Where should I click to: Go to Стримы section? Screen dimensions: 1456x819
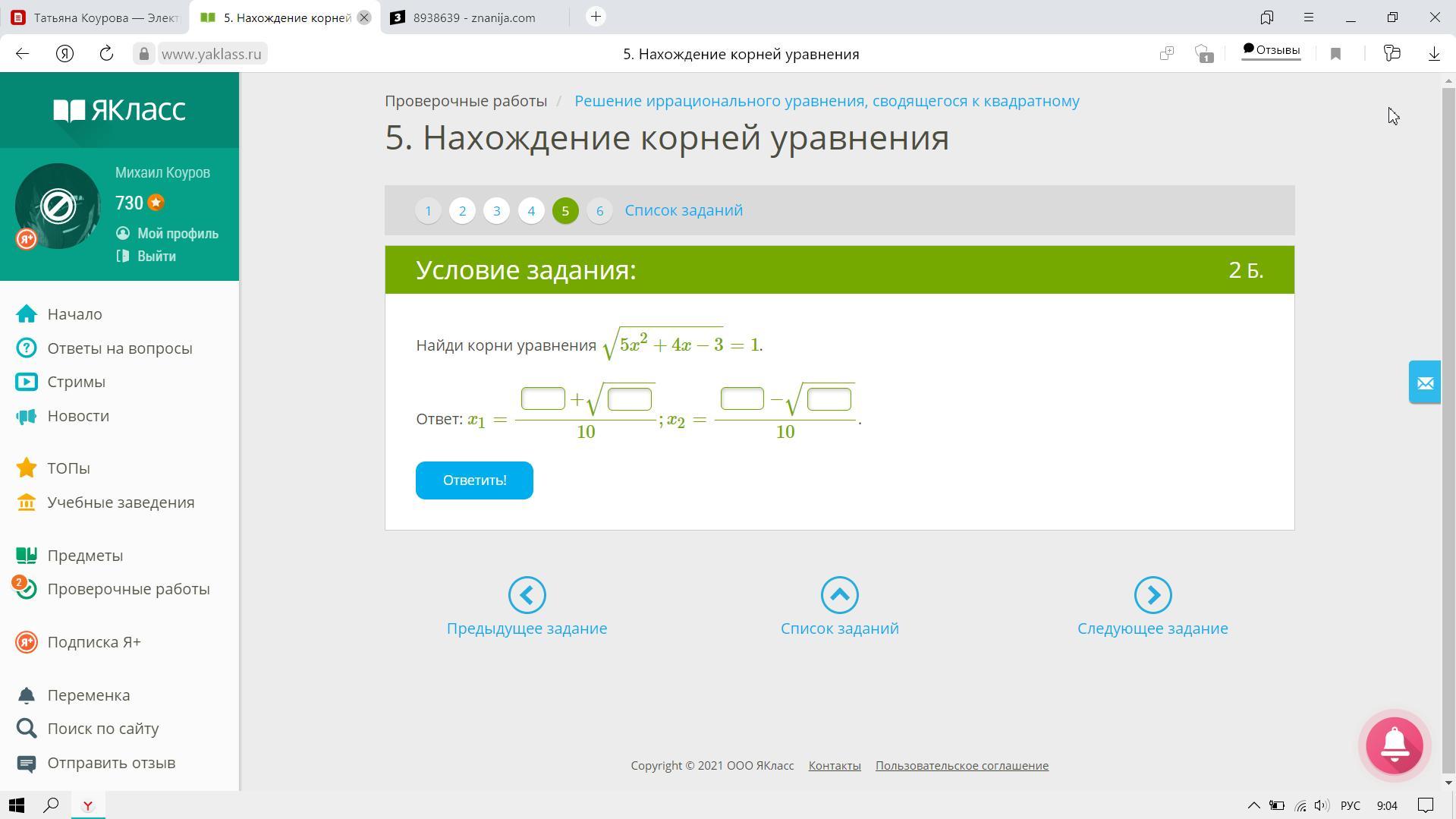pyautogui.click(x=76, y=382)
